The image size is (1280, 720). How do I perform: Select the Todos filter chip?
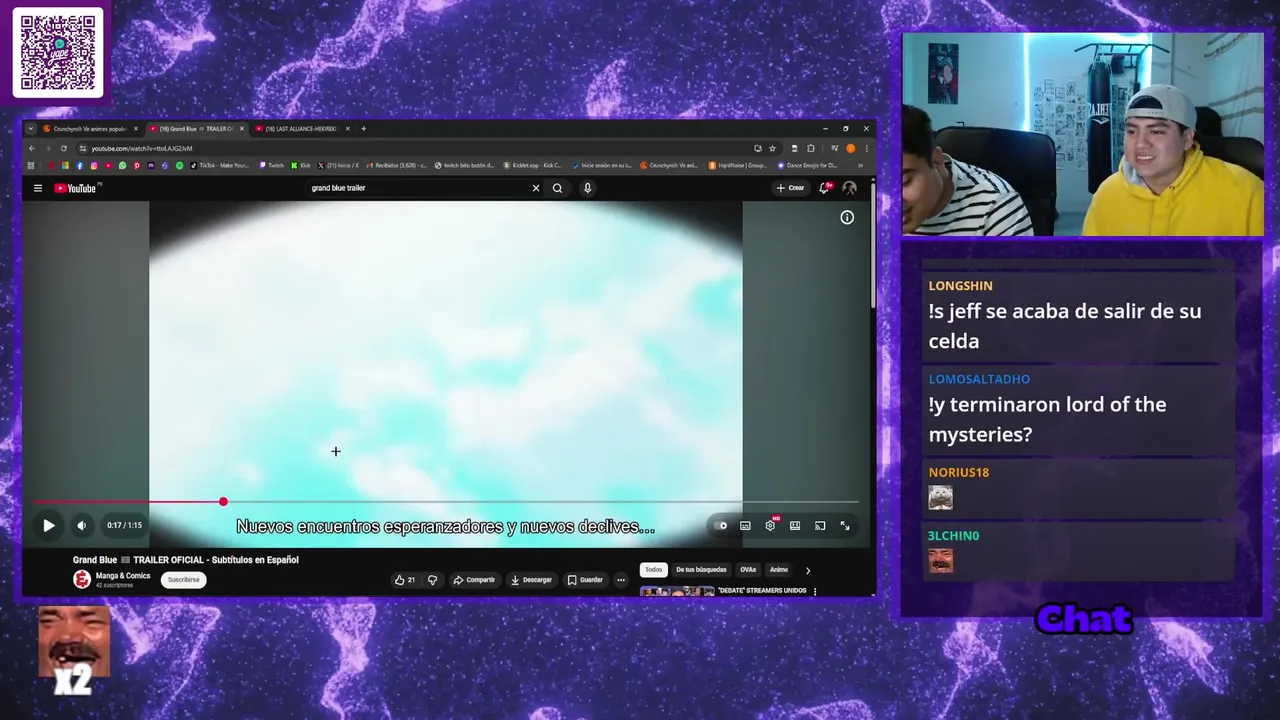(x=653, y=570)
